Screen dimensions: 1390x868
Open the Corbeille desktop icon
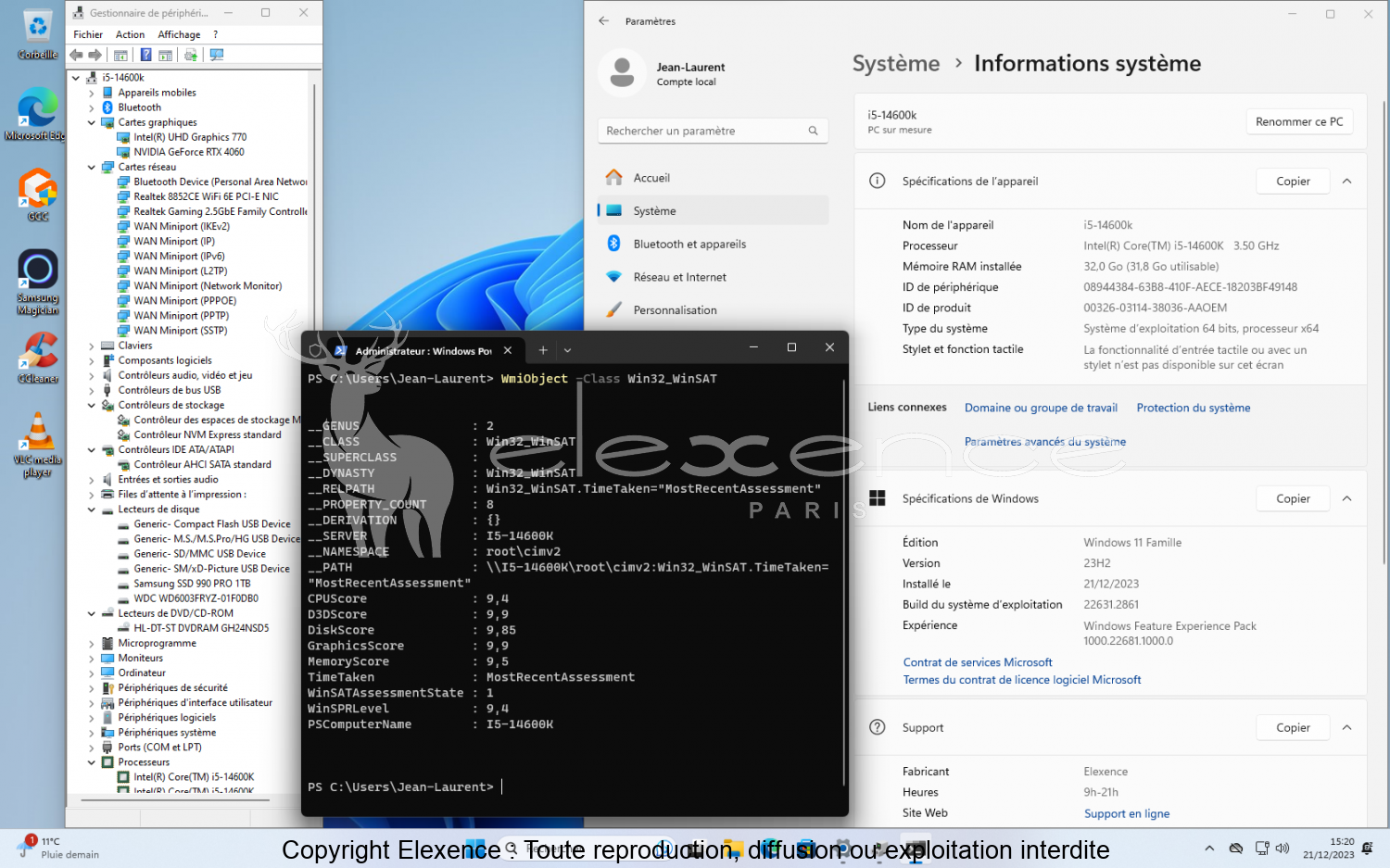click(x=38, y=34)
